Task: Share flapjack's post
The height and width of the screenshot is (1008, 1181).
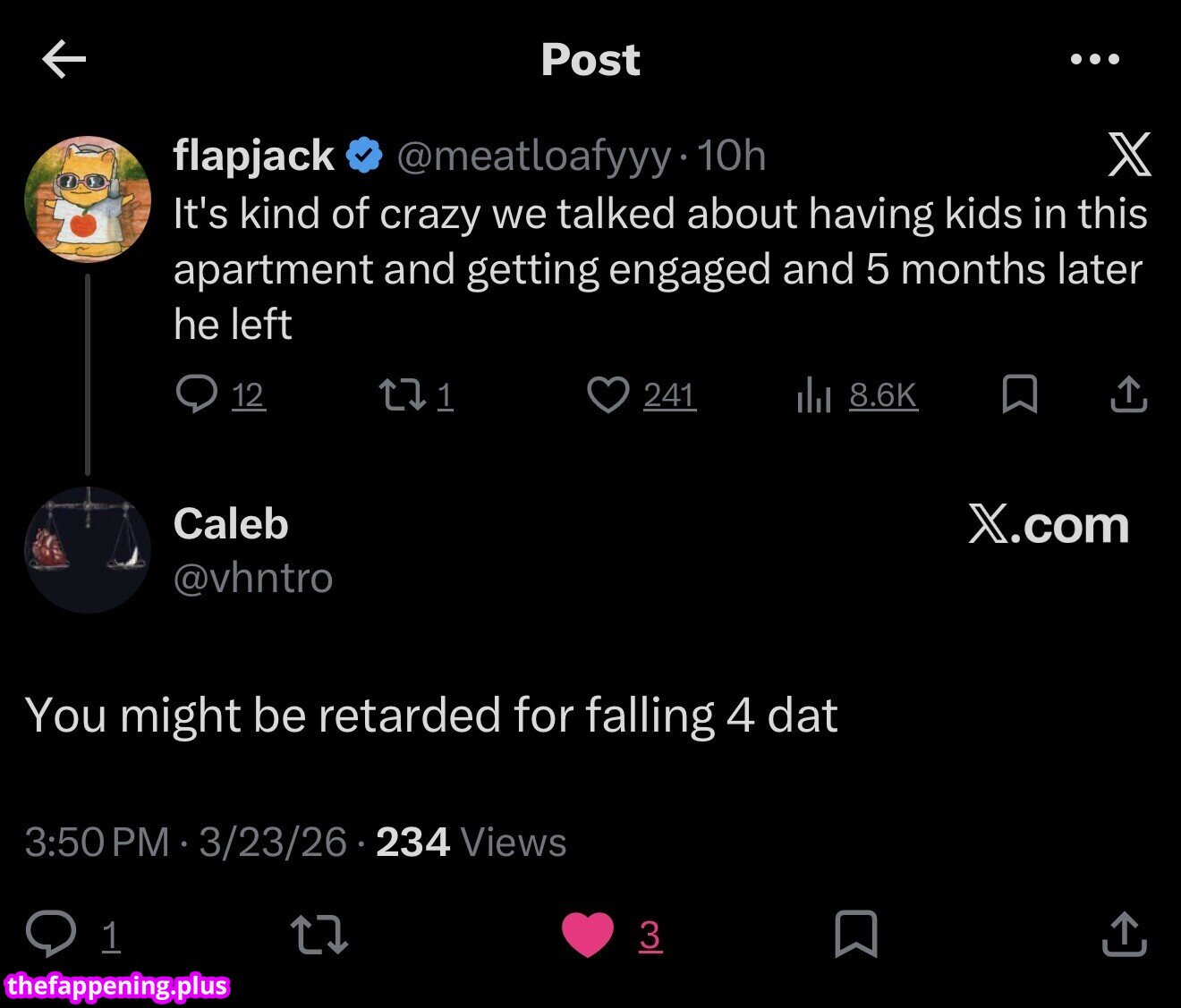Action: coord(1128,394)
